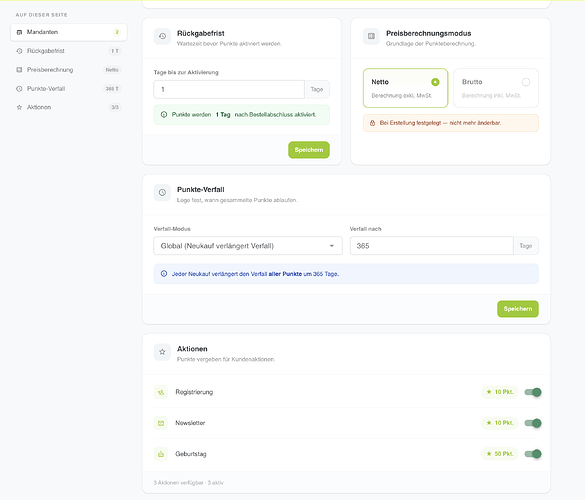Click info icon in green activation notice
585x500 pixels.
click(164, 115)
